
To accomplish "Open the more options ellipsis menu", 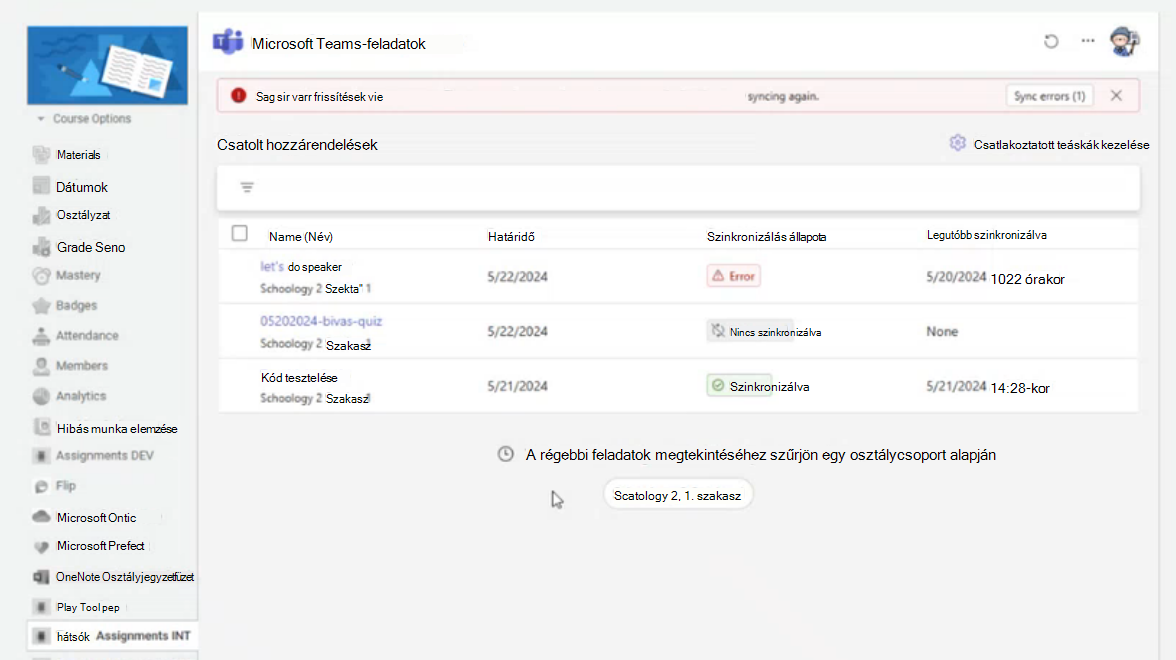I will pos(1088,40).
